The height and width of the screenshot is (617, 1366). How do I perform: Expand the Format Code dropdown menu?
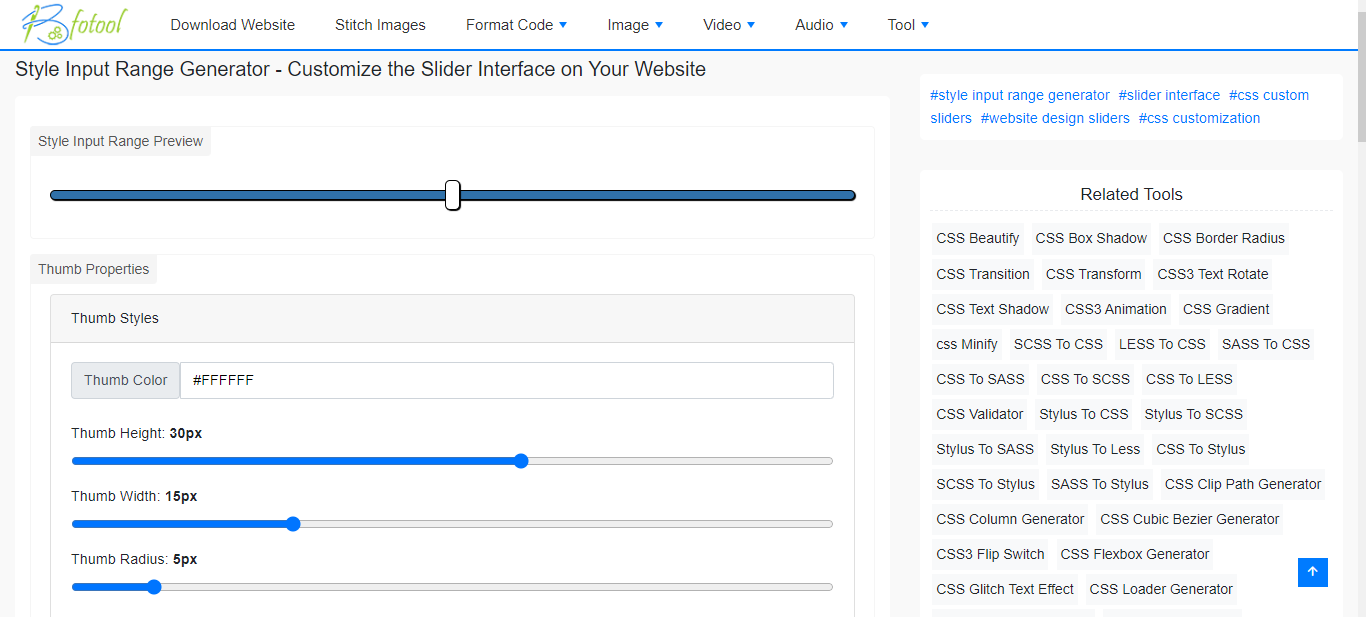click(x=516, y=25)
